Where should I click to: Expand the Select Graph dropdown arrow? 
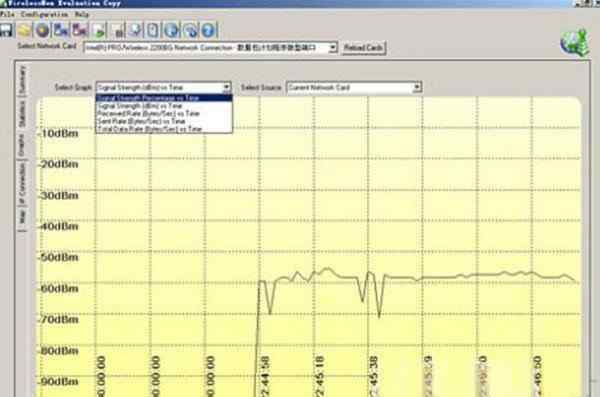(x=227, y=87)
